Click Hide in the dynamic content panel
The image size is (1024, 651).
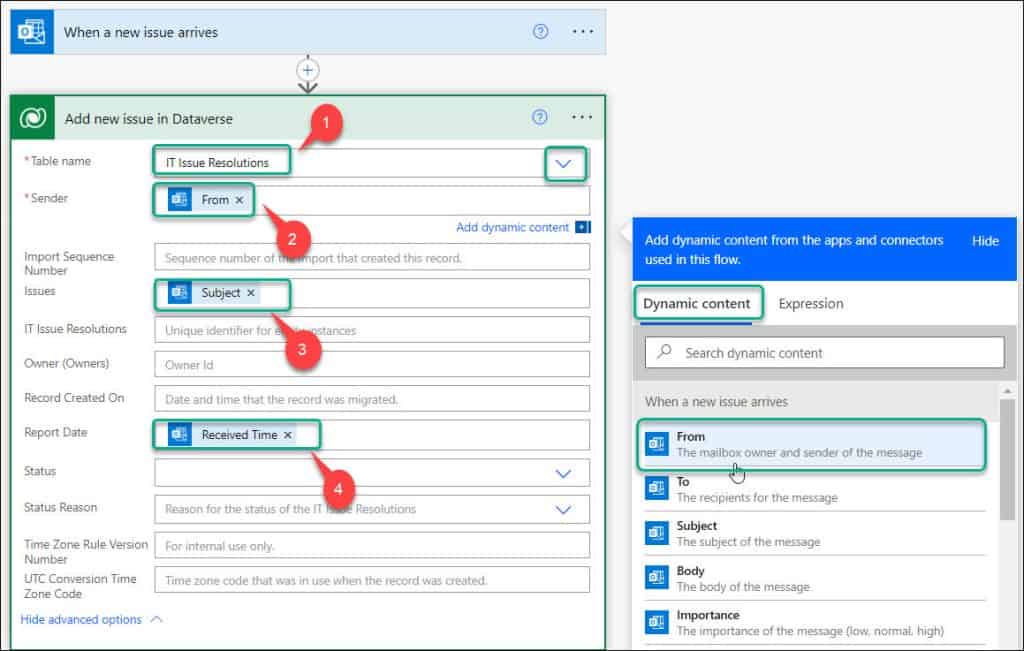pos(985,241)
